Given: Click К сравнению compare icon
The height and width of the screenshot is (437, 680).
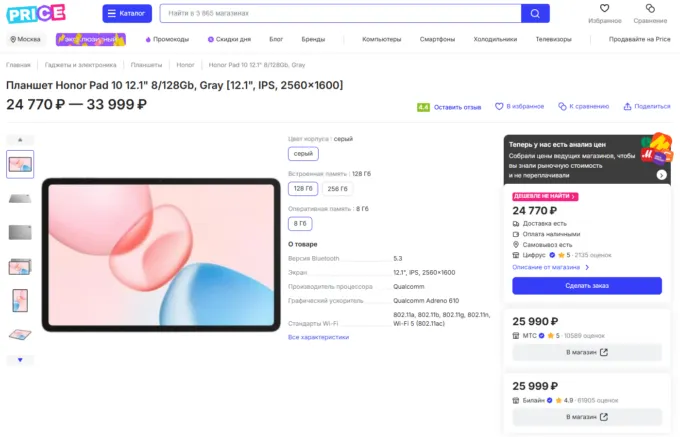Looking at the screenshot, I should [x=562, y=106].
